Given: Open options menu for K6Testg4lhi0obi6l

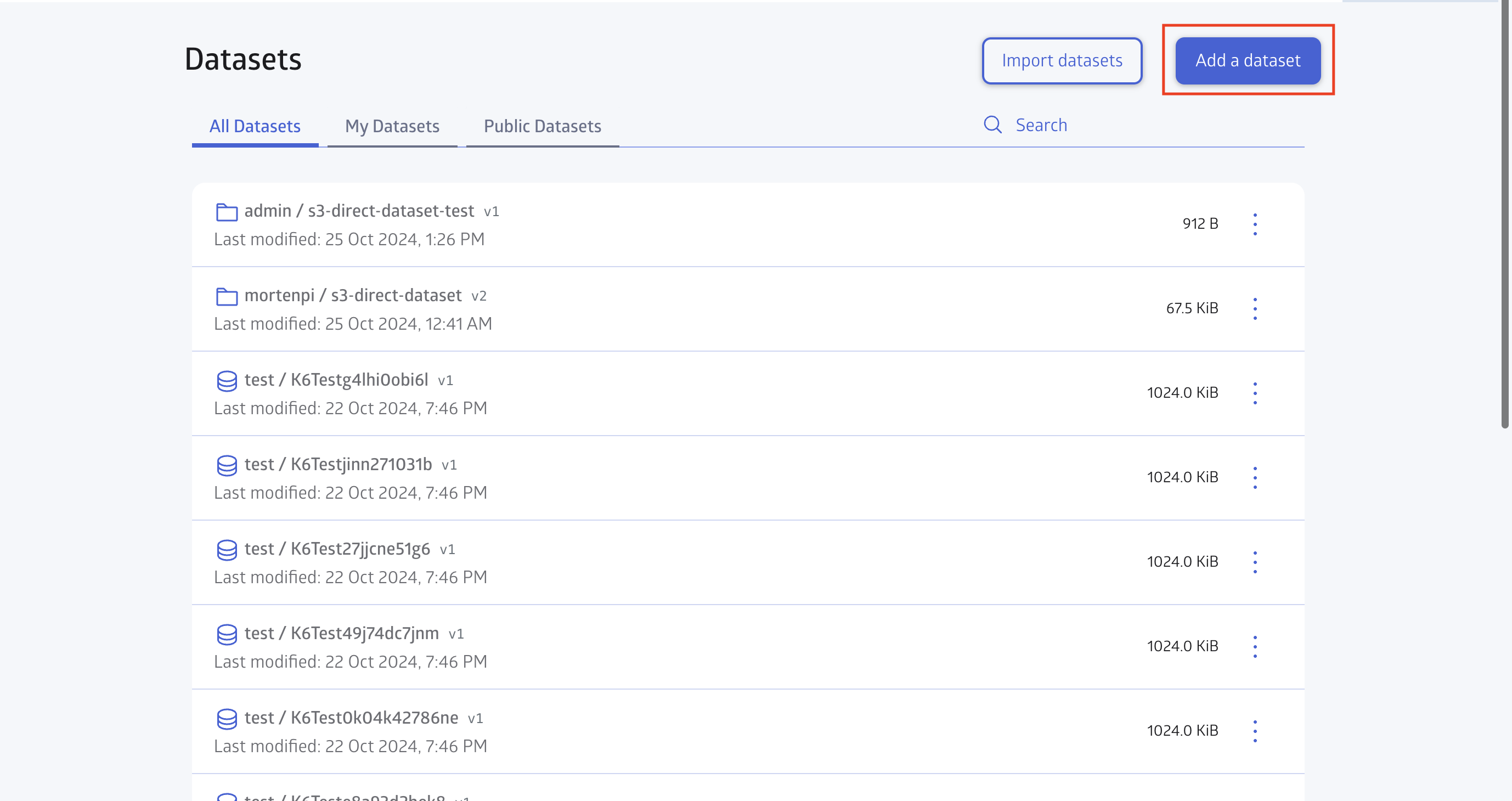Looking at the screenshot, I should pyautogui.click(x=1255, y=393).
